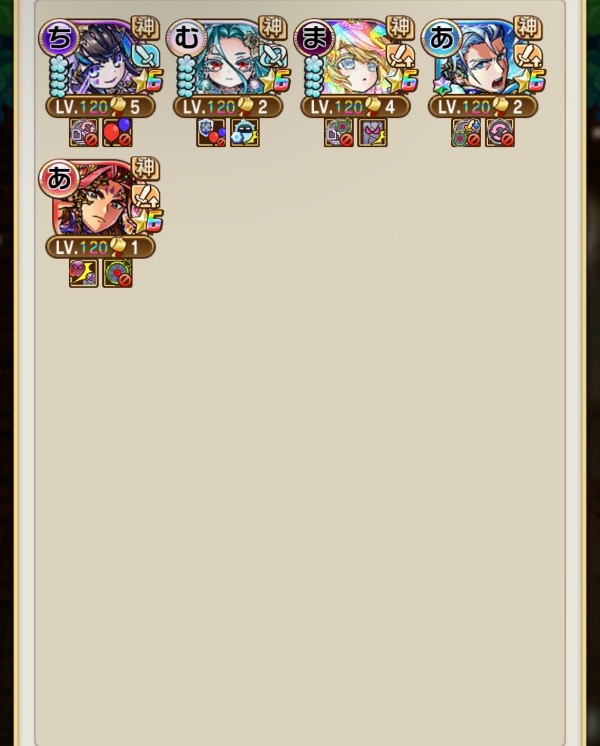Tap the orange sword-up icon on the ま character

401,56
